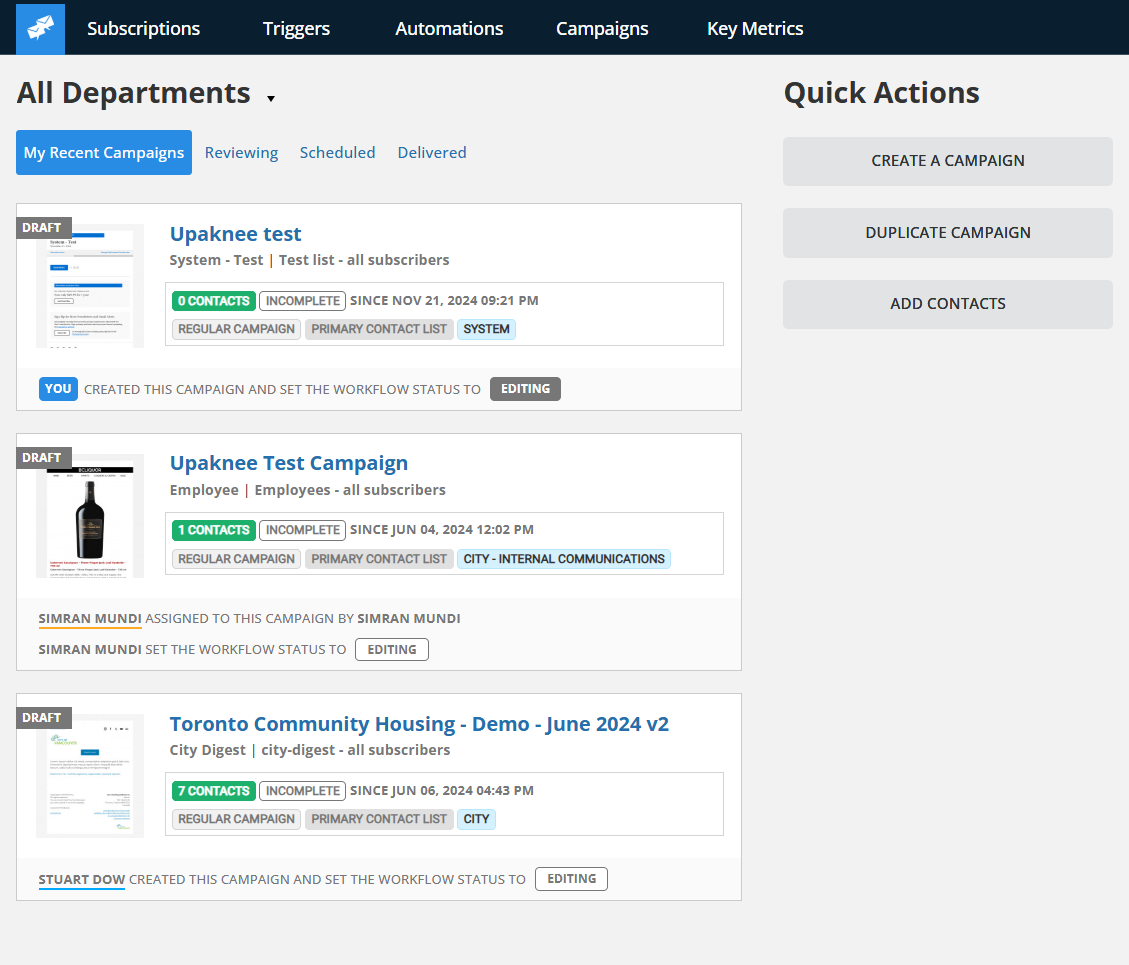The height and width of the screenshot is (965, 1129).
Task: Select the My Recent Campaigns tab
Action: click(103, 152)
